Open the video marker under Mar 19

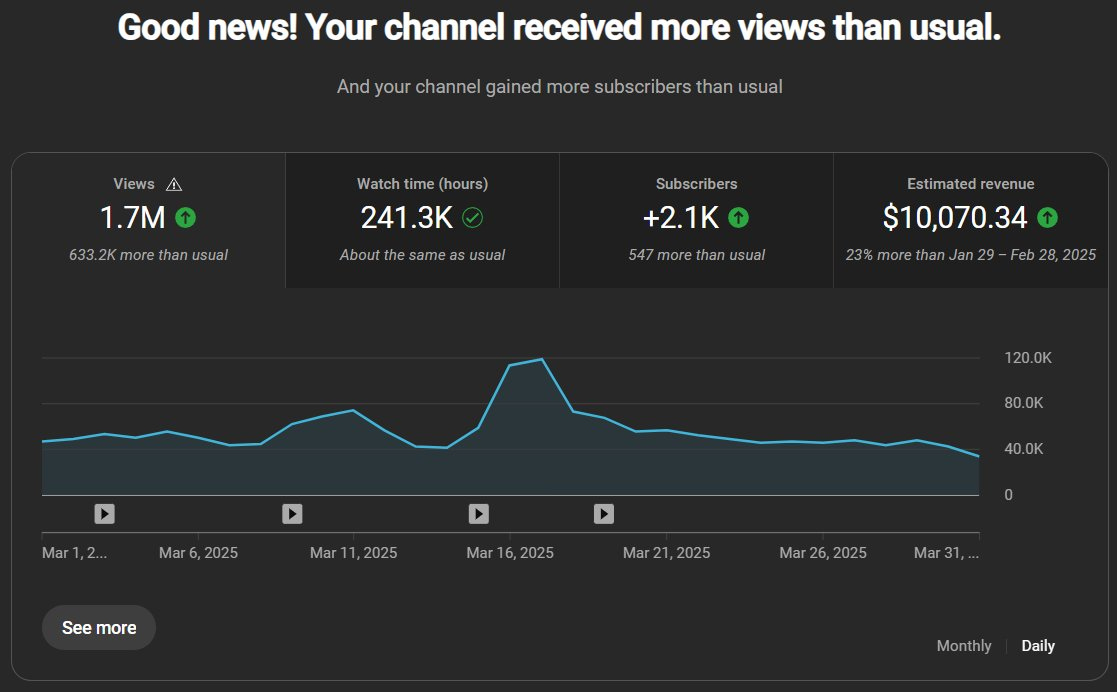tap(604, 514)
